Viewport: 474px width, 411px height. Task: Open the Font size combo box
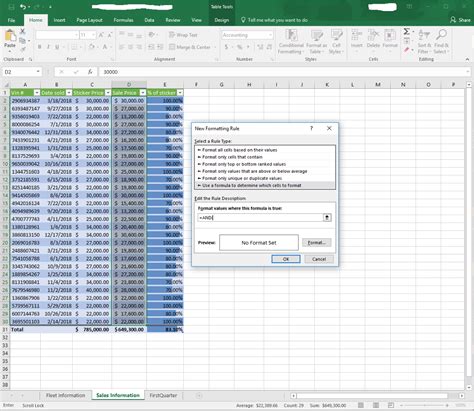click(x=88, y=35)
